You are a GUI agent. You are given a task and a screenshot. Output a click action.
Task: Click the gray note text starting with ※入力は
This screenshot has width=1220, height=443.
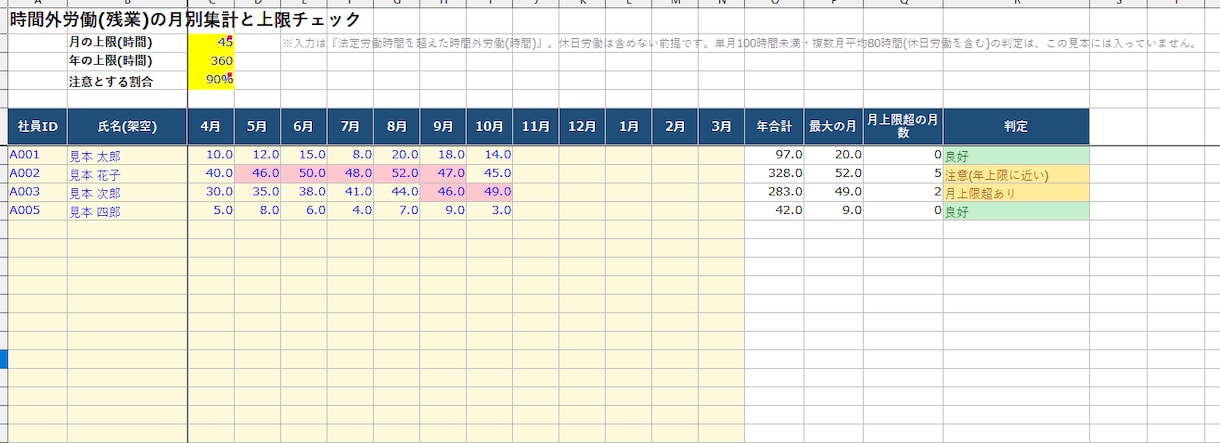[x=740, y=44]
